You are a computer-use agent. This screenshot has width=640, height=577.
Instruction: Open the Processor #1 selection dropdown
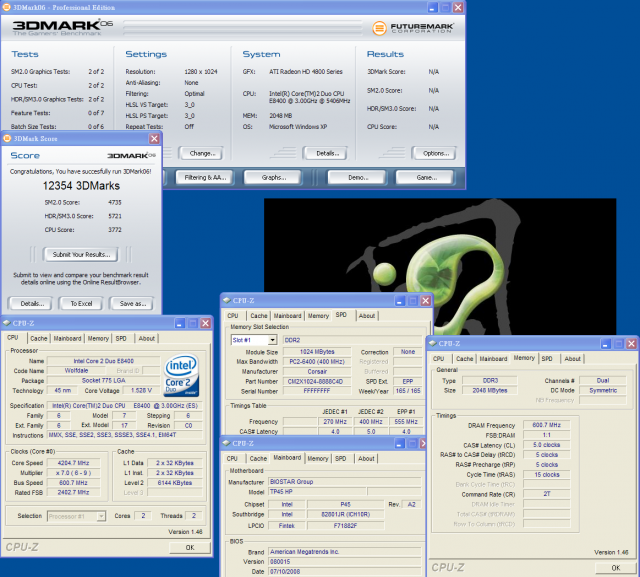coord(101,516)
